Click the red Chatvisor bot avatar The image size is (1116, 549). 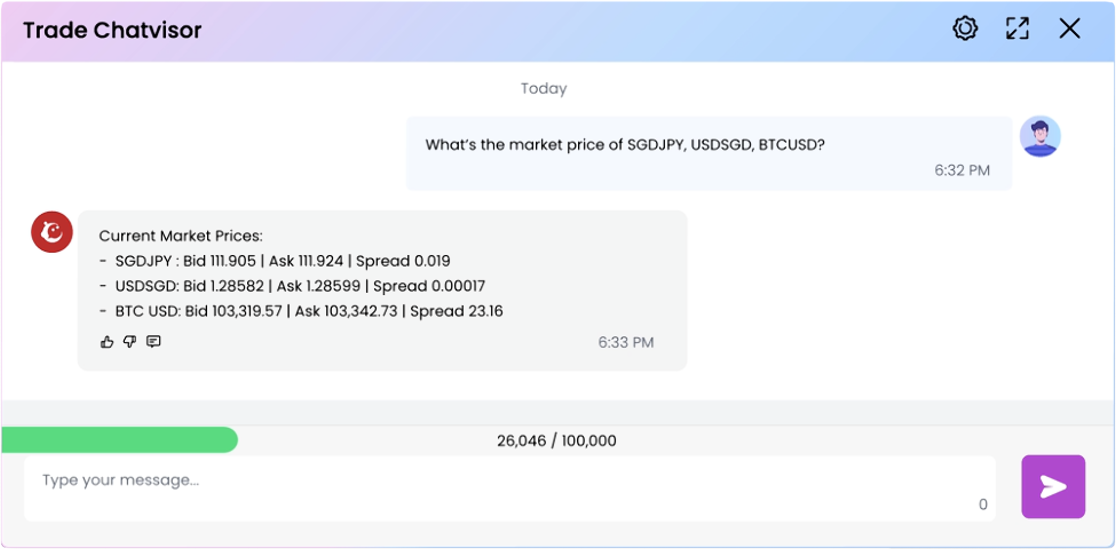50,232
